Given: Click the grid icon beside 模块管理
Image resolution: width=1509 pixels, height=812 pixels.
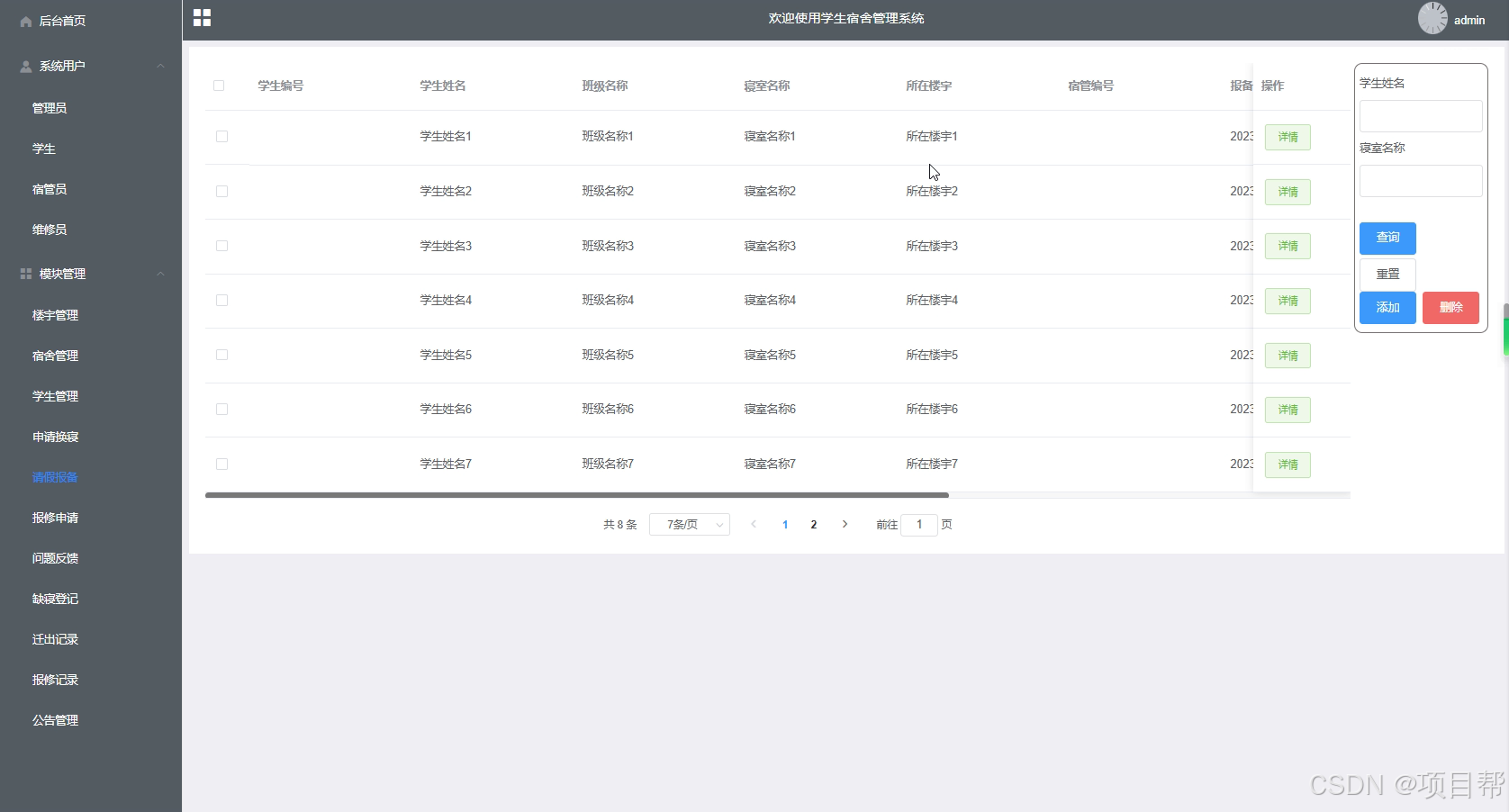Looking at the screenshot, I should tap(25, 274).
